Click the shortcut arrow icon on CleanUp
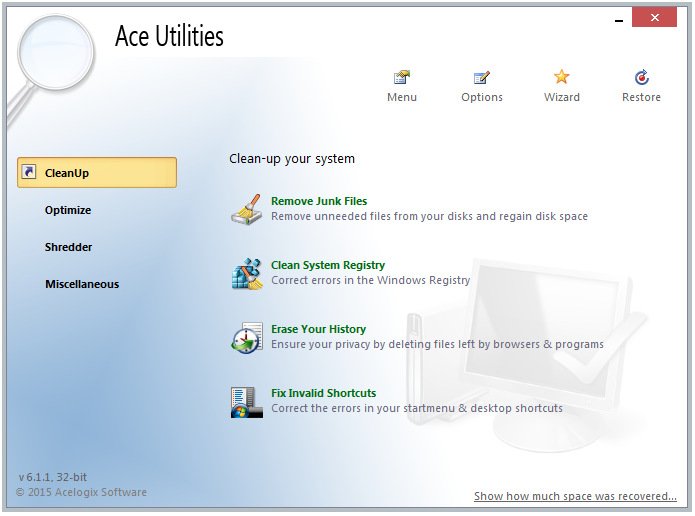695x516 pixels. (x=29, y=172)
